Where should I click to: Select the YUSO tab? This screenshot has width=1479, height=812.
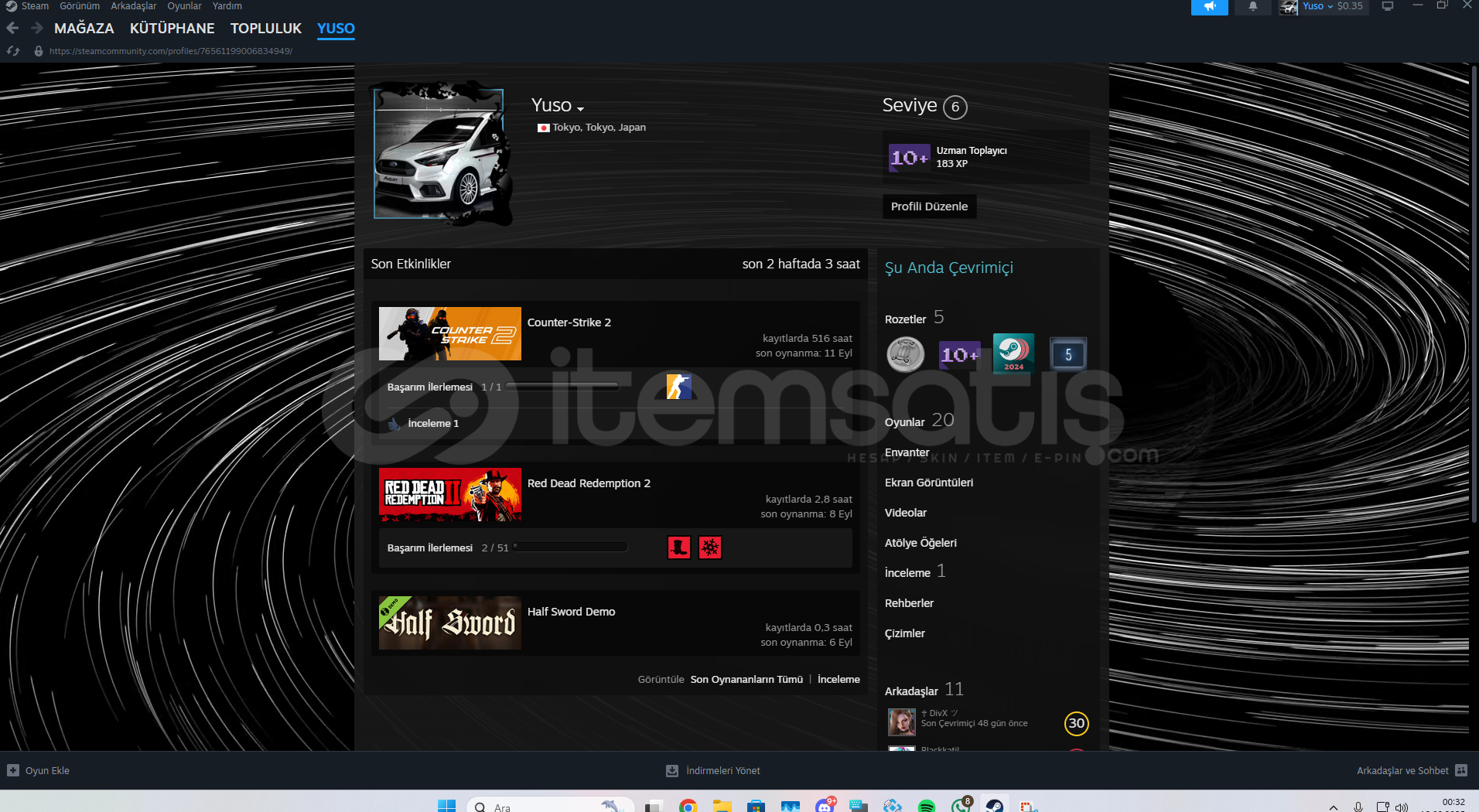[336, 28]
